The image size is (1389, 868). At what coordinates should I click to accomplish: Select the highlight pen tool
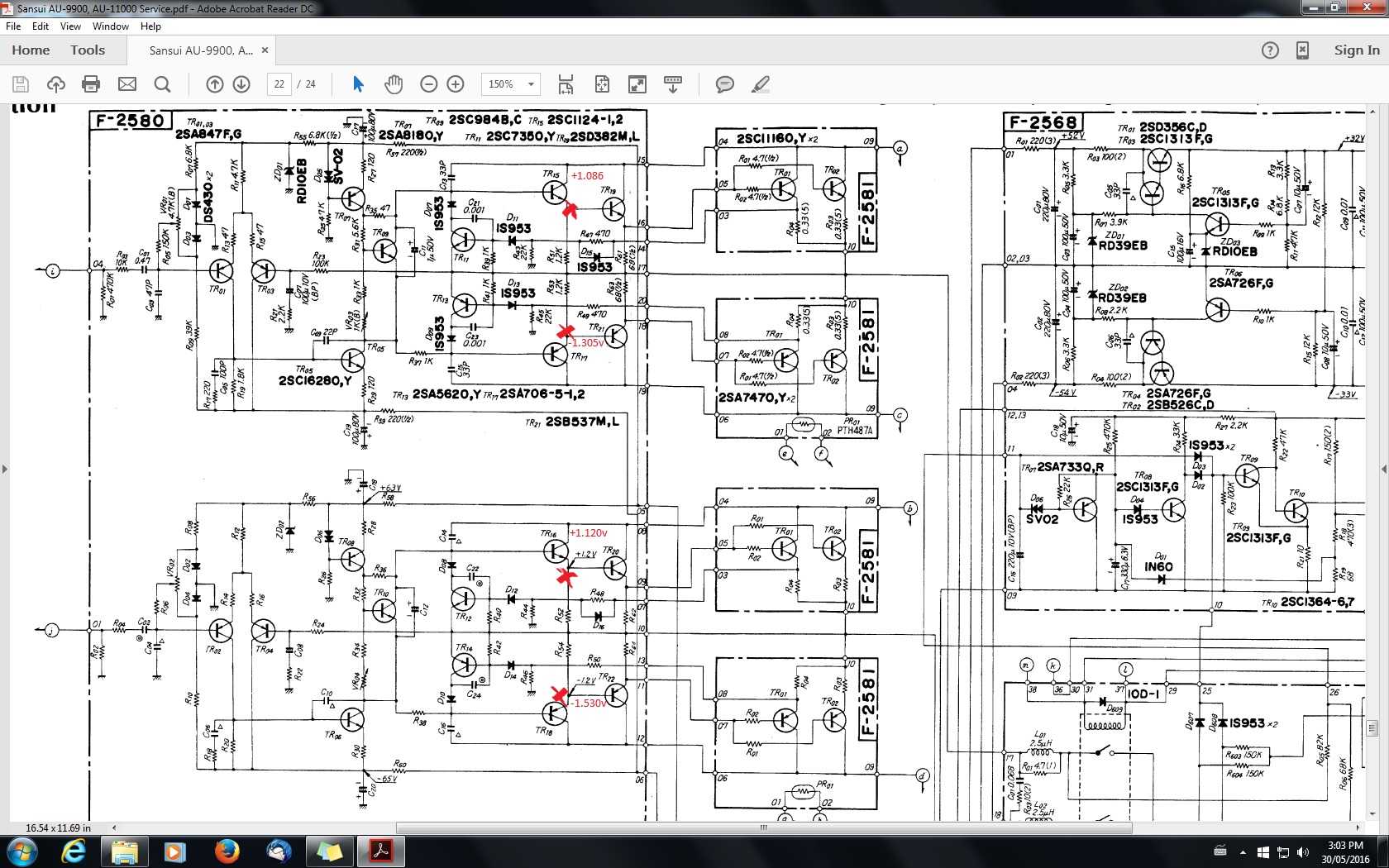tap(761, 84)
